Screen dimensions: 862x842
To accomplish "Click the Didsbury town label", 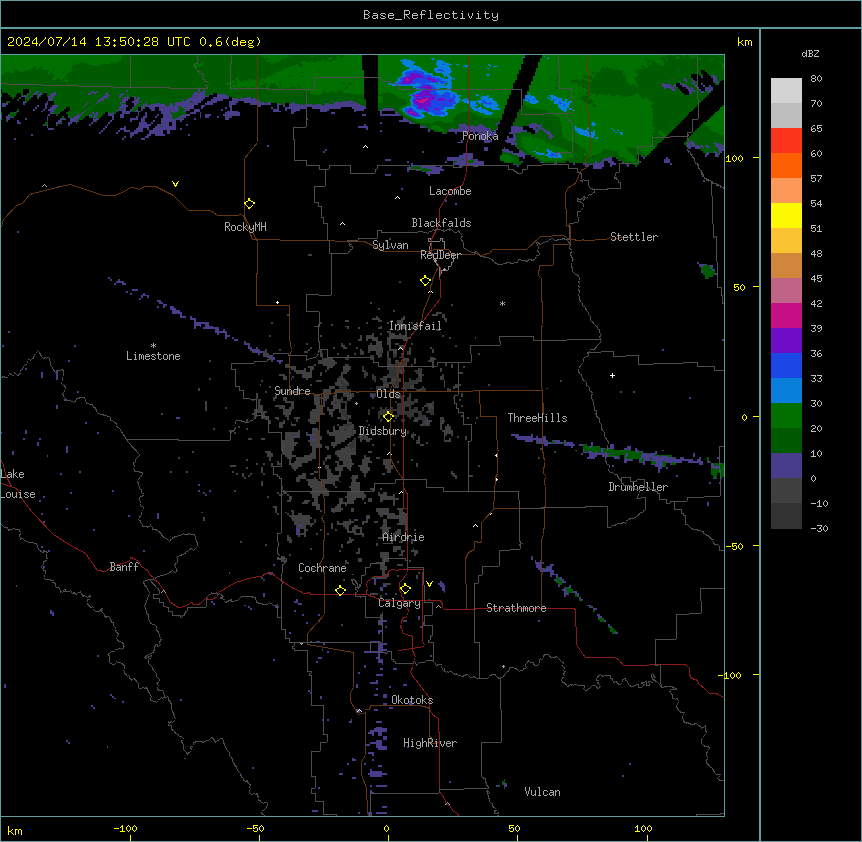I will pos(383,431).
